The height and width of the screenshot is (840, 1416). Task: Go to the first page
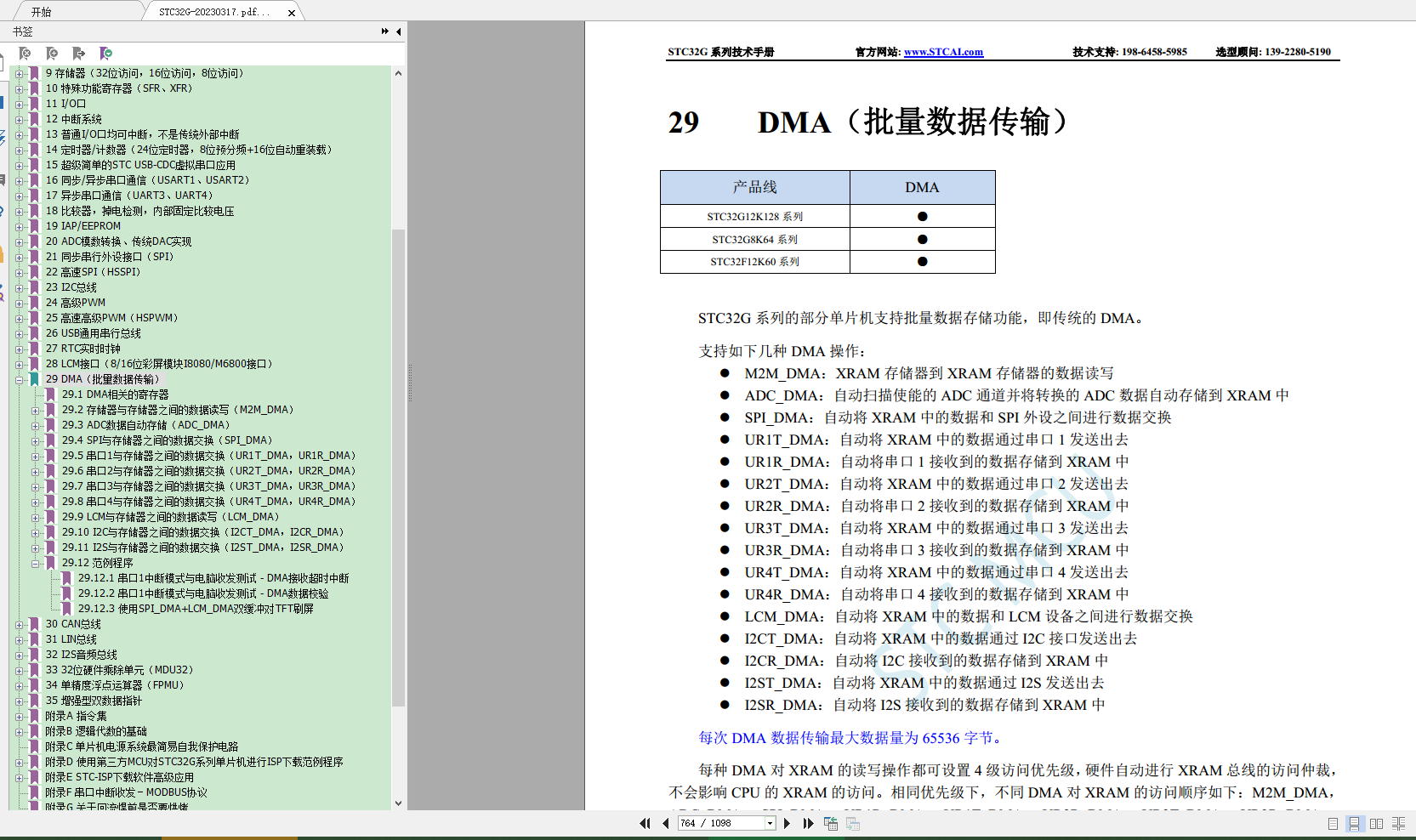645,823
